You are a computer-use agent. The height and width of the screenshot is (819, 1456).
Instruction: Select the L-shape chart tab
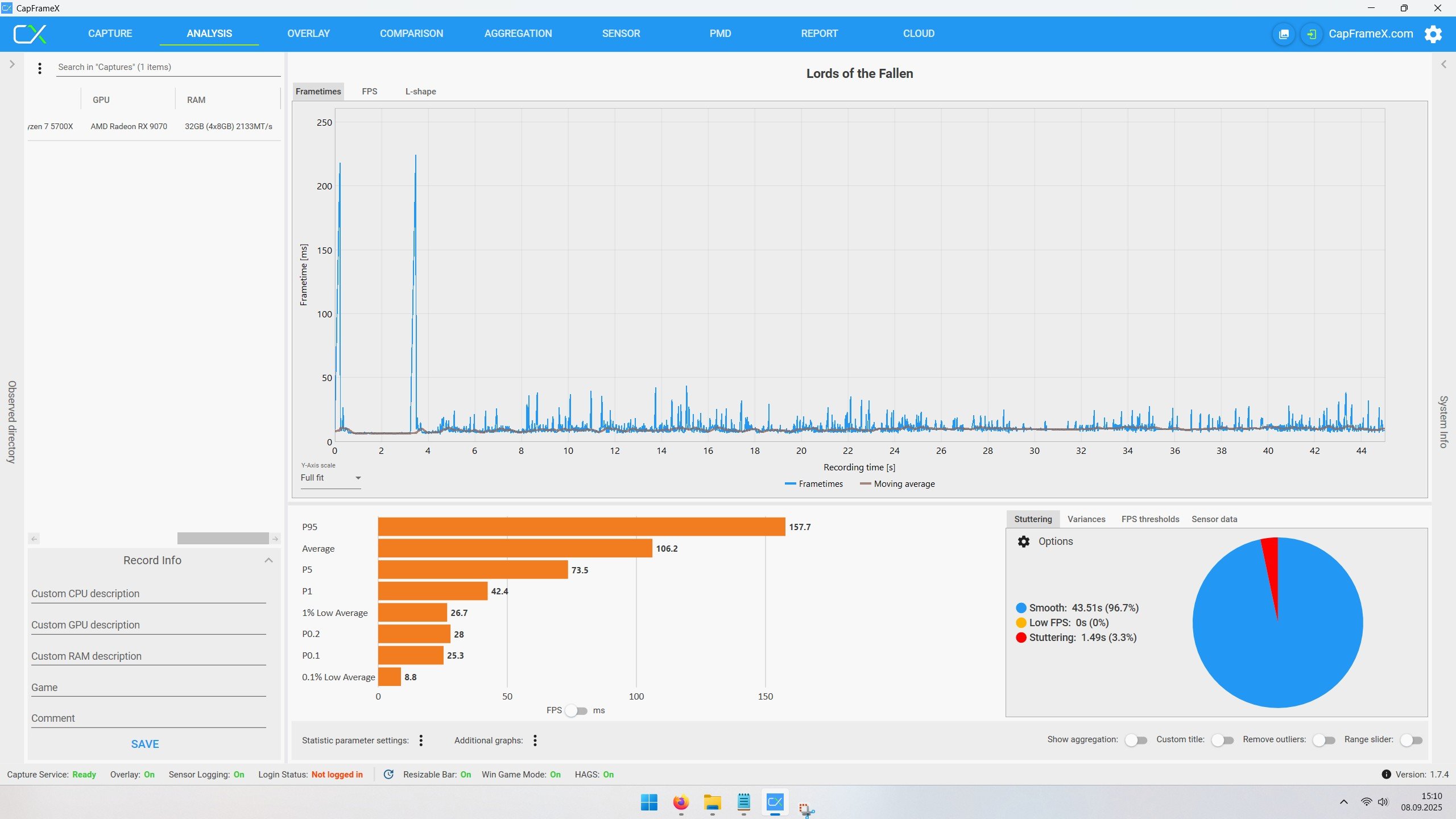tap(420, 92)
